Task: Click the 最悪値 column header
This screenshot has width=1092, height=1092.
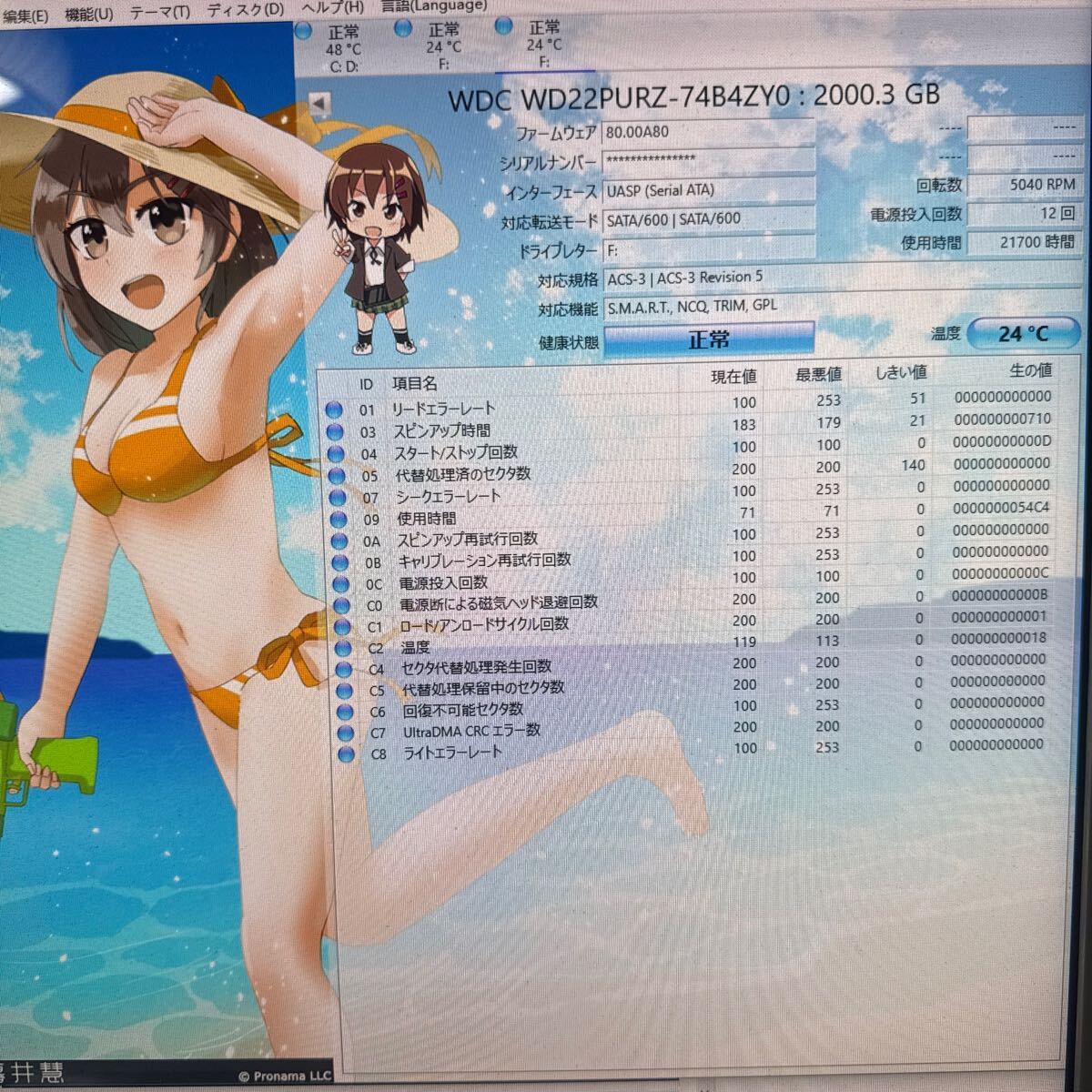Action: [x=818, y=374]
